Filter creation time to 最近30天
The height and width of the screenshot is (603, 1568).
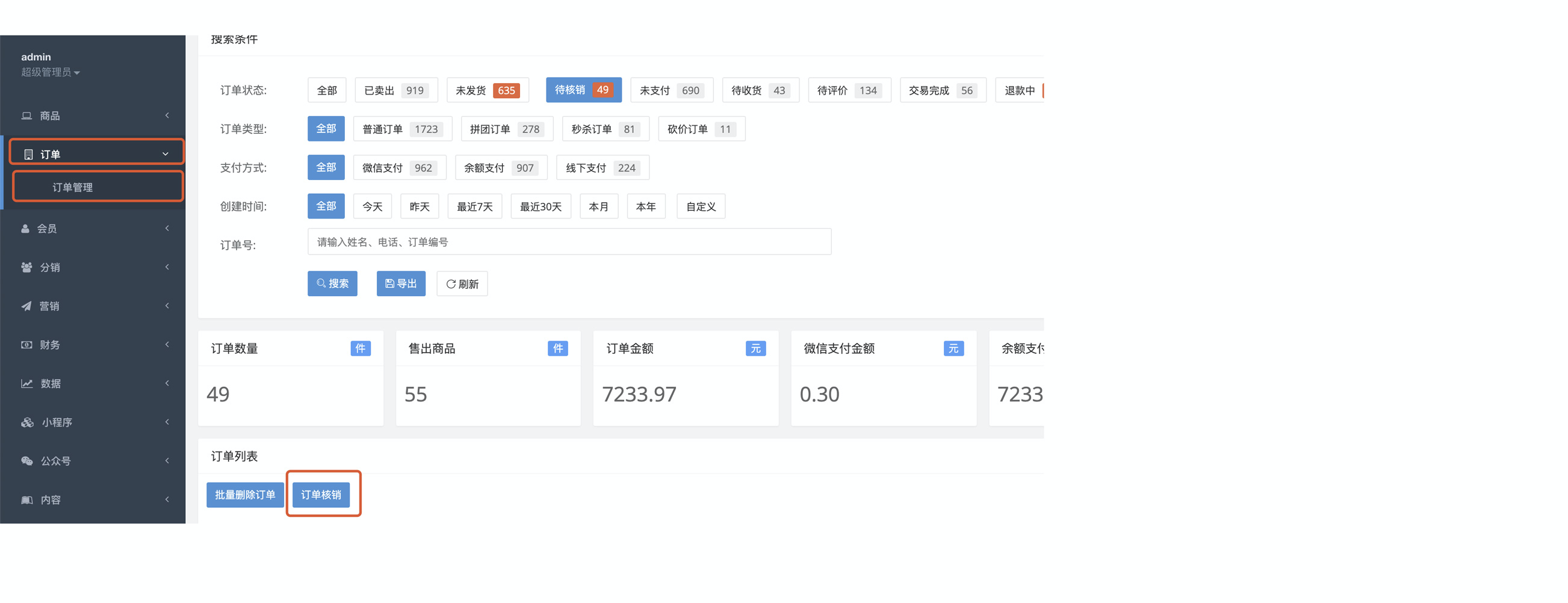pyautogui.click(x=541, y=207)
